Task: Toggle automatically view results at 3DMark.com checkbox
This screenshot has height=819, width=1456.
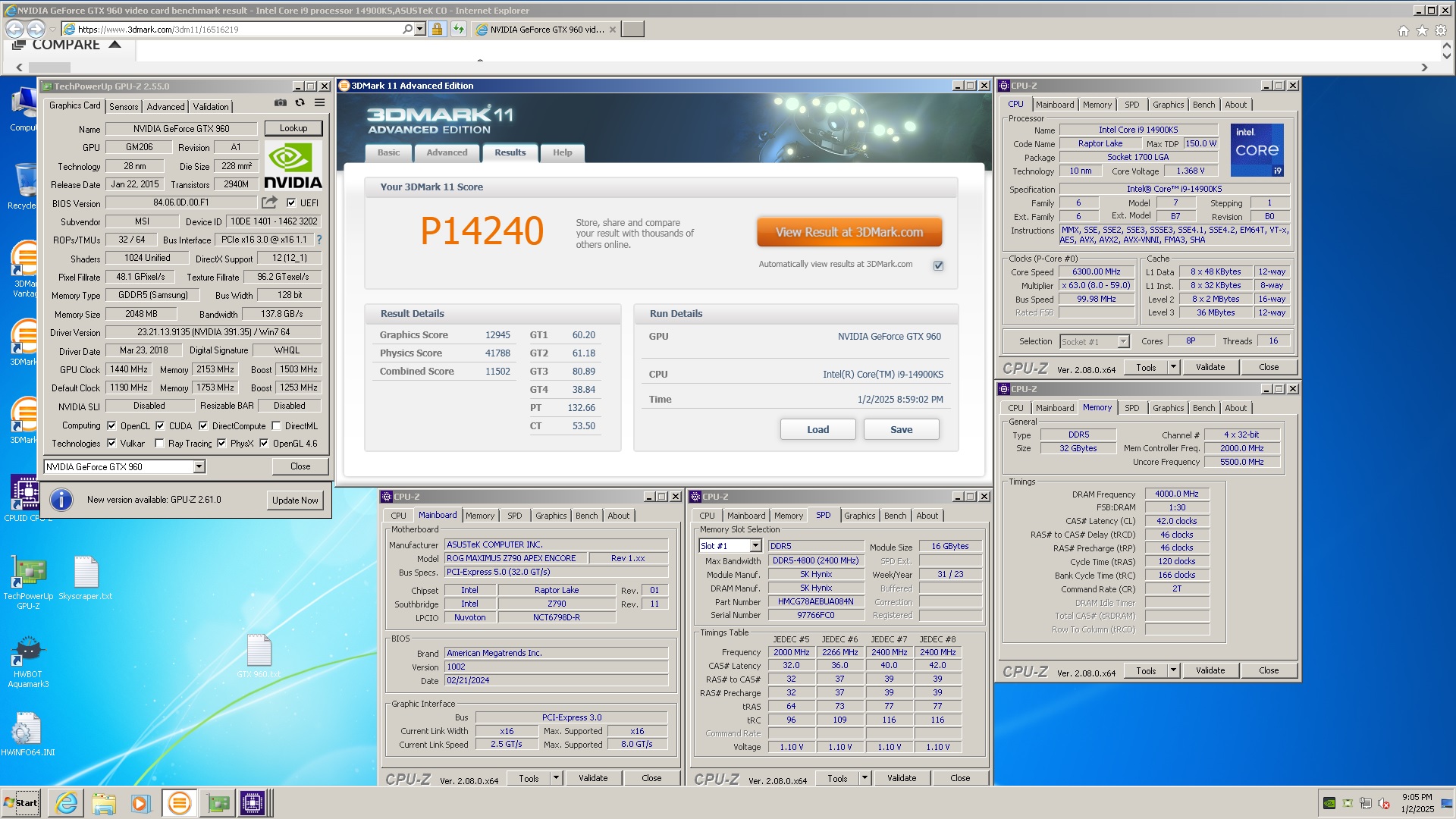Action: pyautogui.click(x=939, y=265)
